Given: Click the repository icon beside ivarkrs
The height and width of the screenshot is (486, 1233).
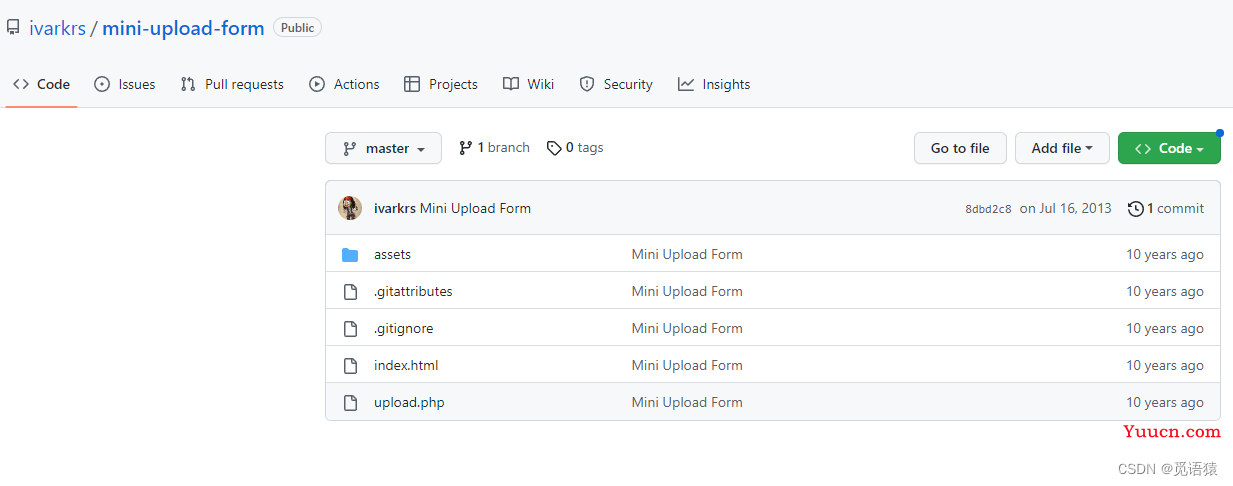Looking at the screenshot, I should tap(13, 28).
